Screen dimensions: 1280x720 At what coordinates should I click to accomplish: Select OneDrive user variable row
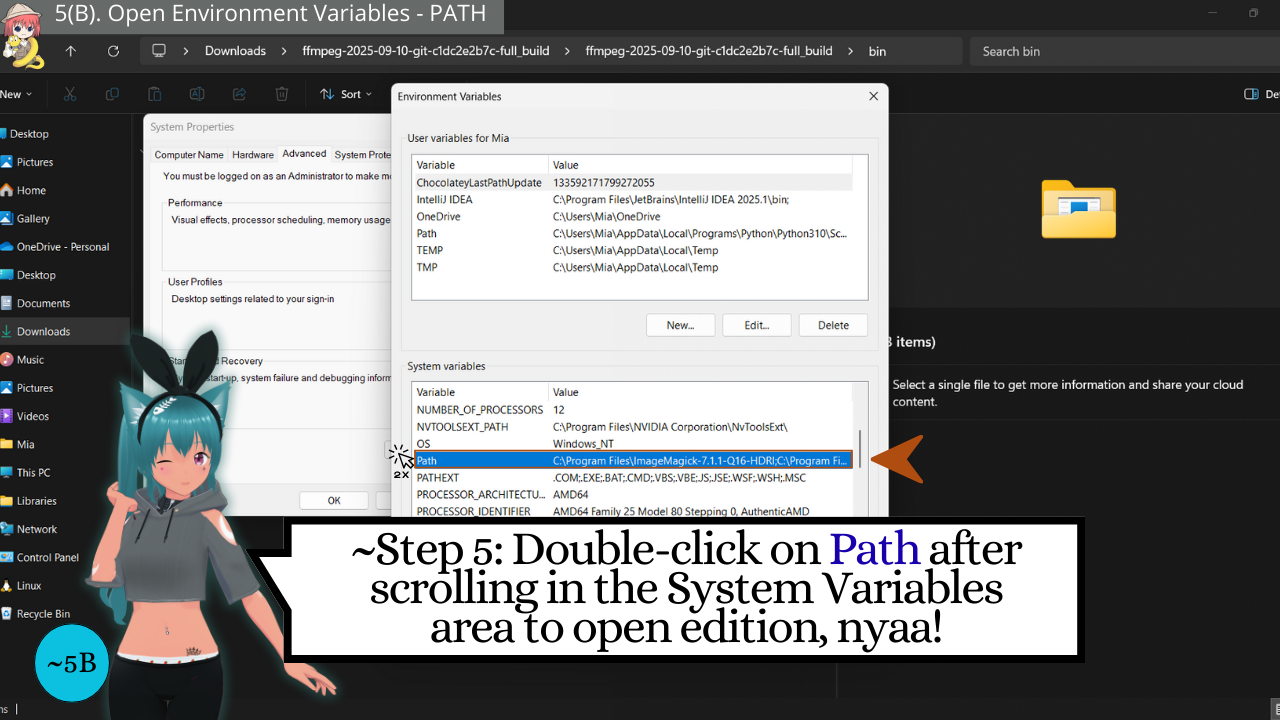click(632, 216)
